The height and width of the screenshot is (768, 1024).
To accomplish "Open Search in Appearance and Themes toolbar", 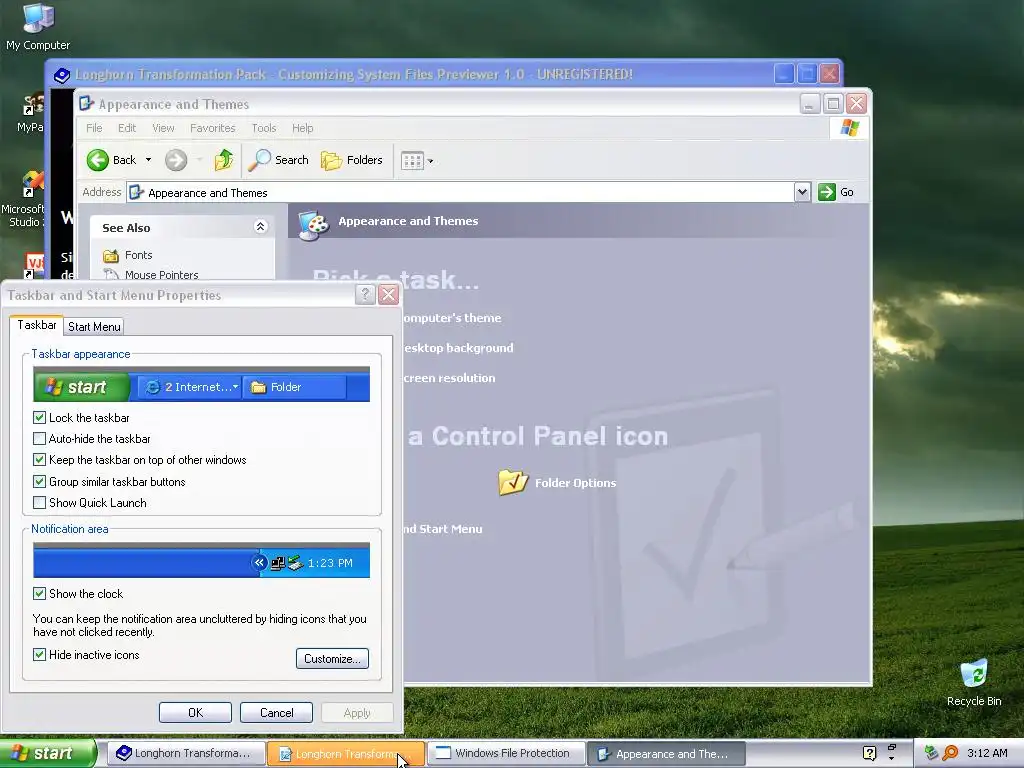I will point(279,160).
